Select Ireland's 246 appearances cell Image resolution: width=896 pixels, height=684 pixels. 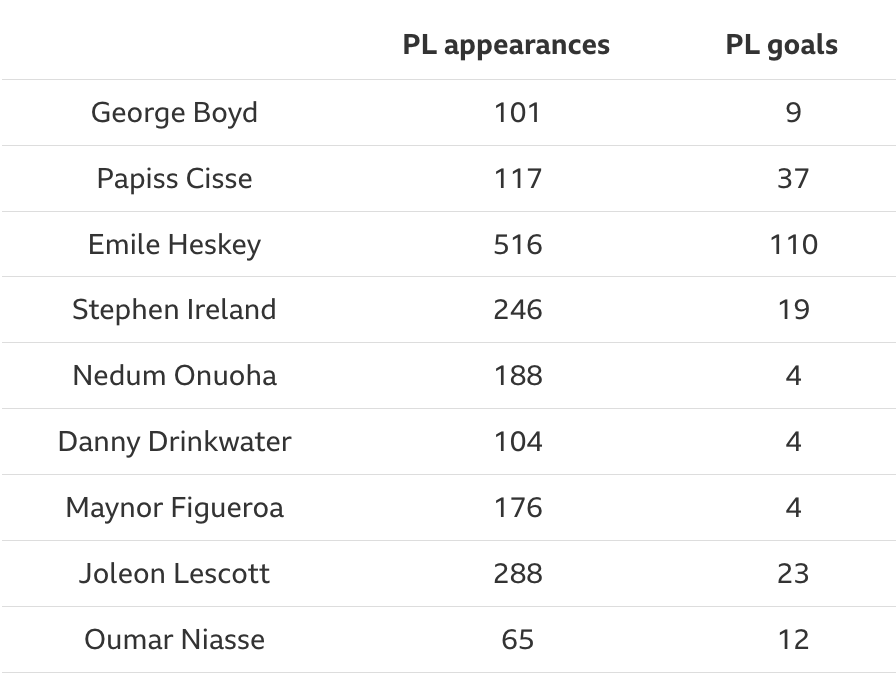pyautogui.click(x=518, y=310)
